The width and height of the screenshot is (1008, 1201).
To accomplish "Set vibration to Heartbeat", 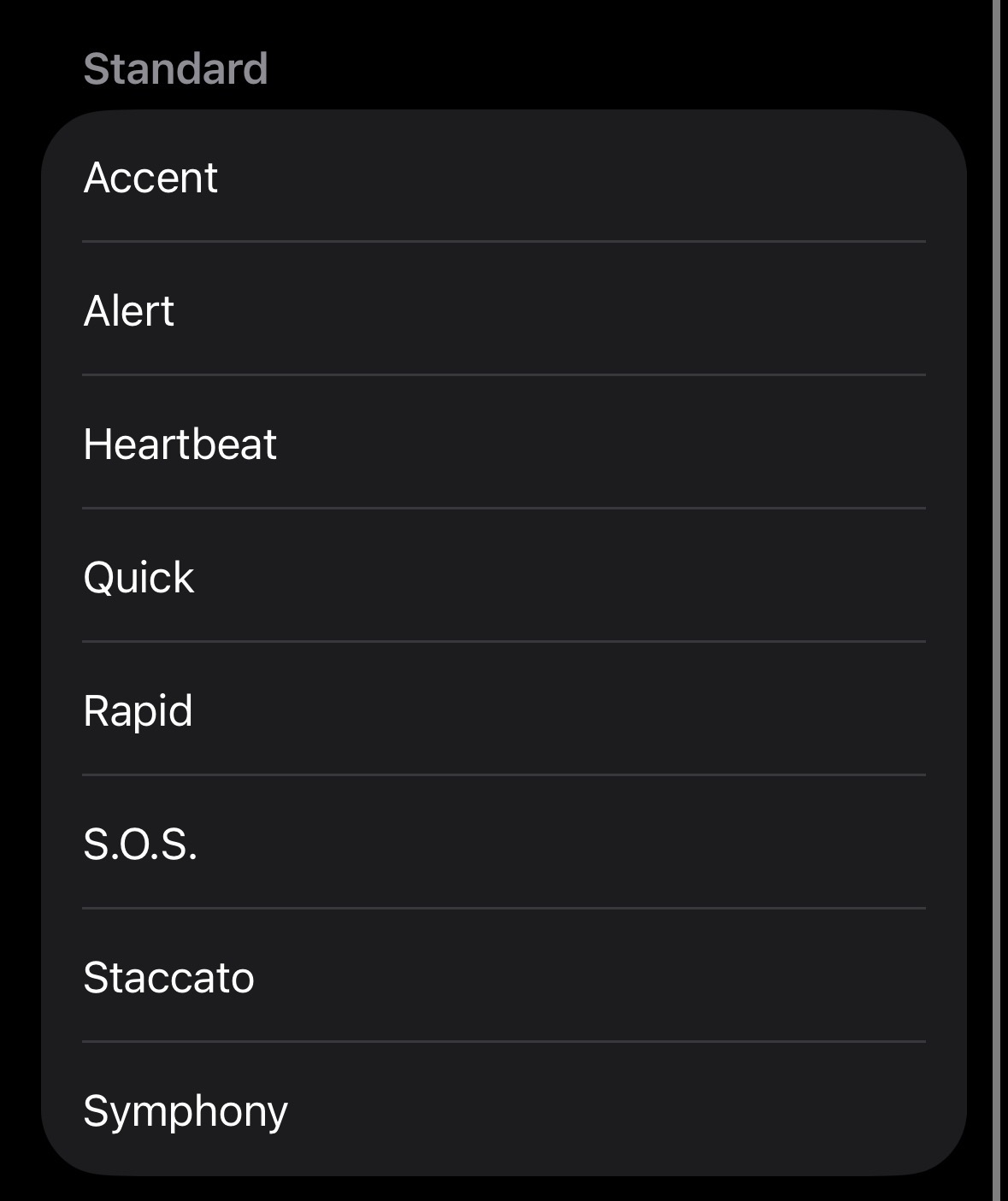I will click(504, 444).
